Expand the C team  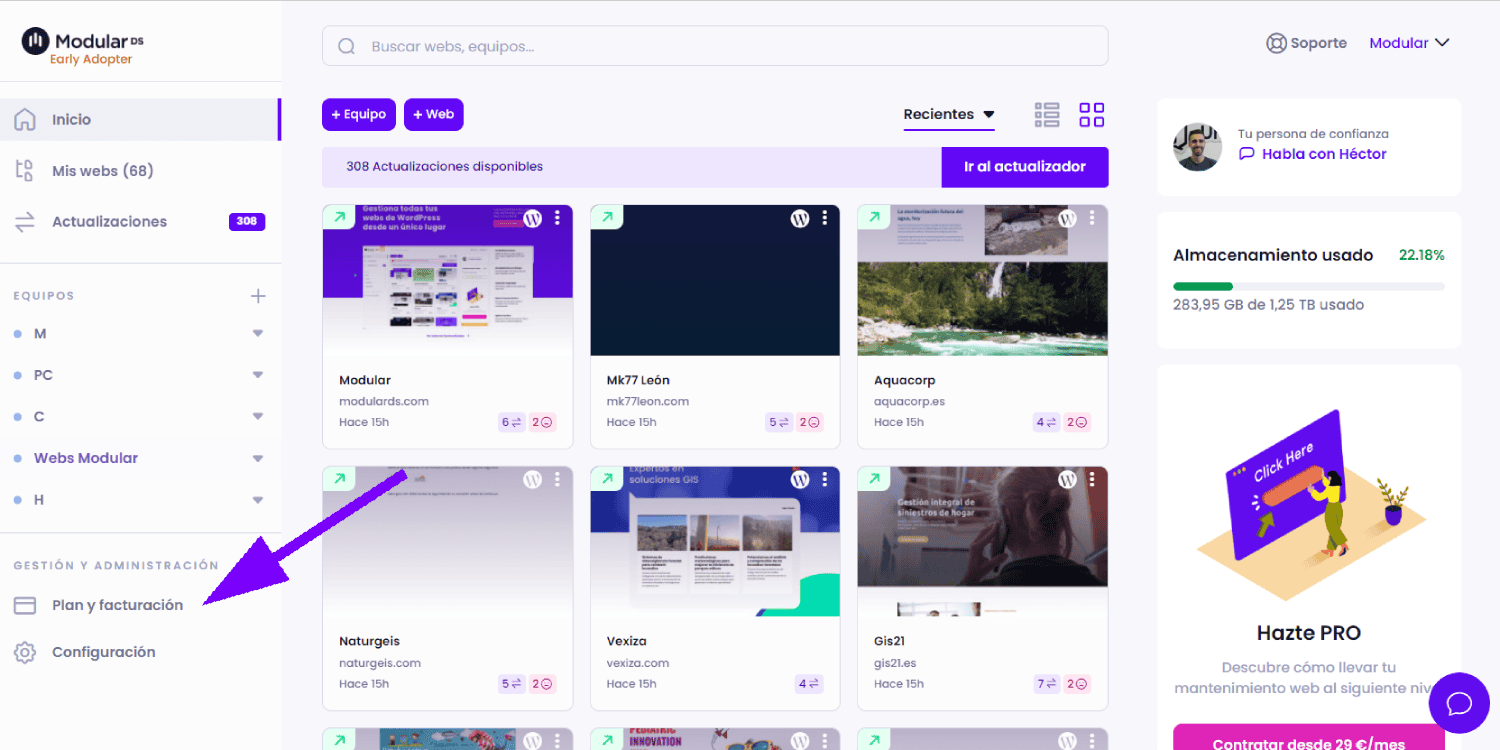tap(258, 416)
